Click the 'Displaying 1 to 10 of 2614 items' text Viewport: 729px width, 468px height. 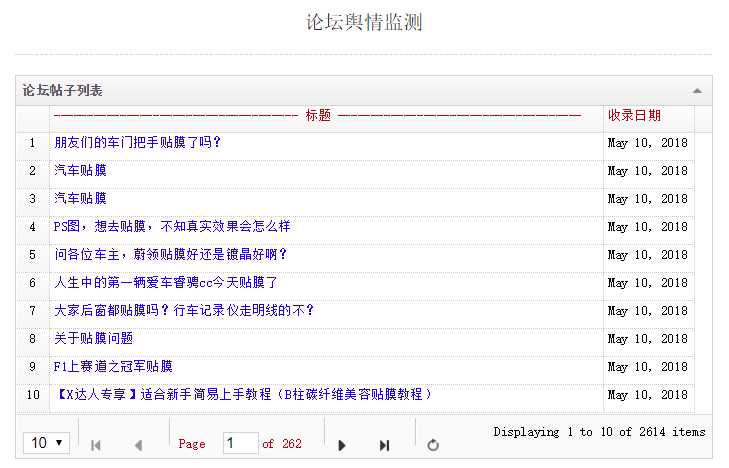click(x=599, y=432)
